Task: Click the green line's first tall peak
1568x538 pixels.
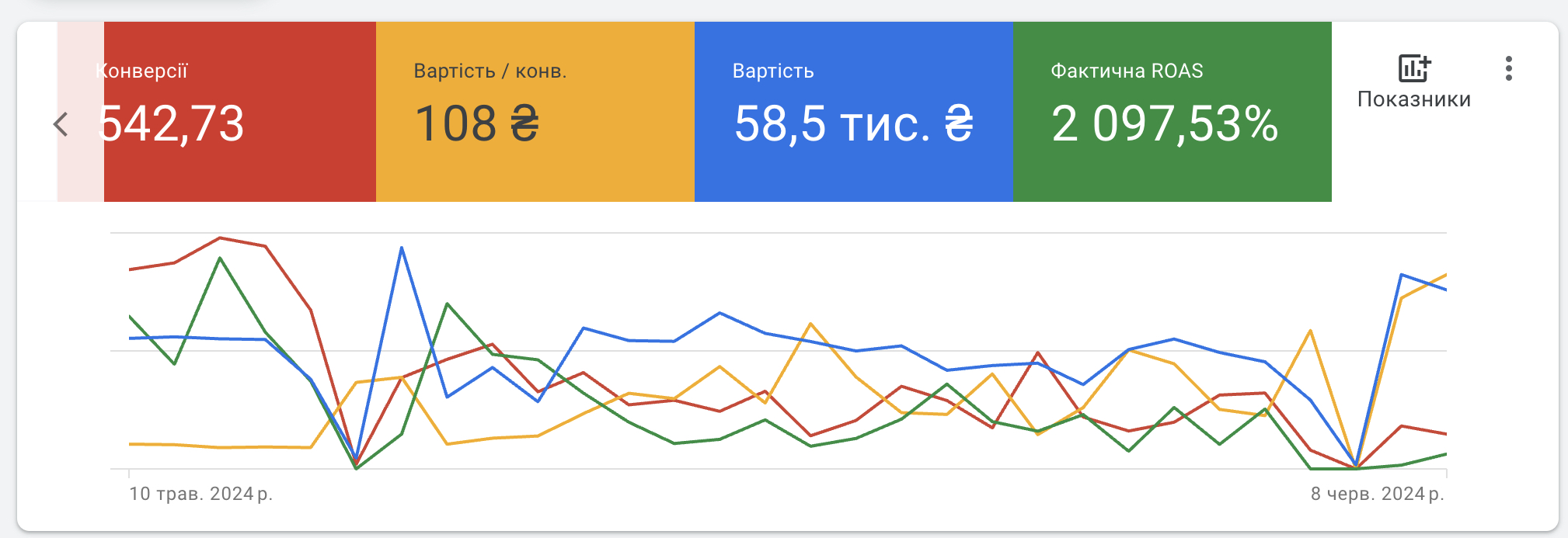Action: [221, 258]
